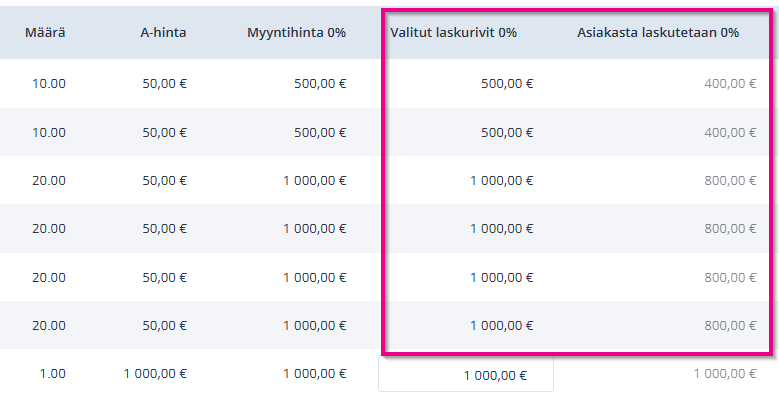779x408 pixels.
Task: Click the last row's A-hinta value 1 000,00 €
Action: pos(155,374)
